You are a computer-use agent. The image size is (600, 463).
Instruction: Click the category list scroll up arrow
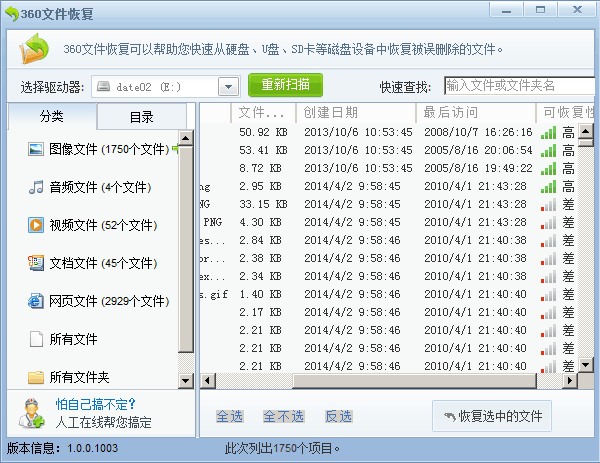(186, 138)
